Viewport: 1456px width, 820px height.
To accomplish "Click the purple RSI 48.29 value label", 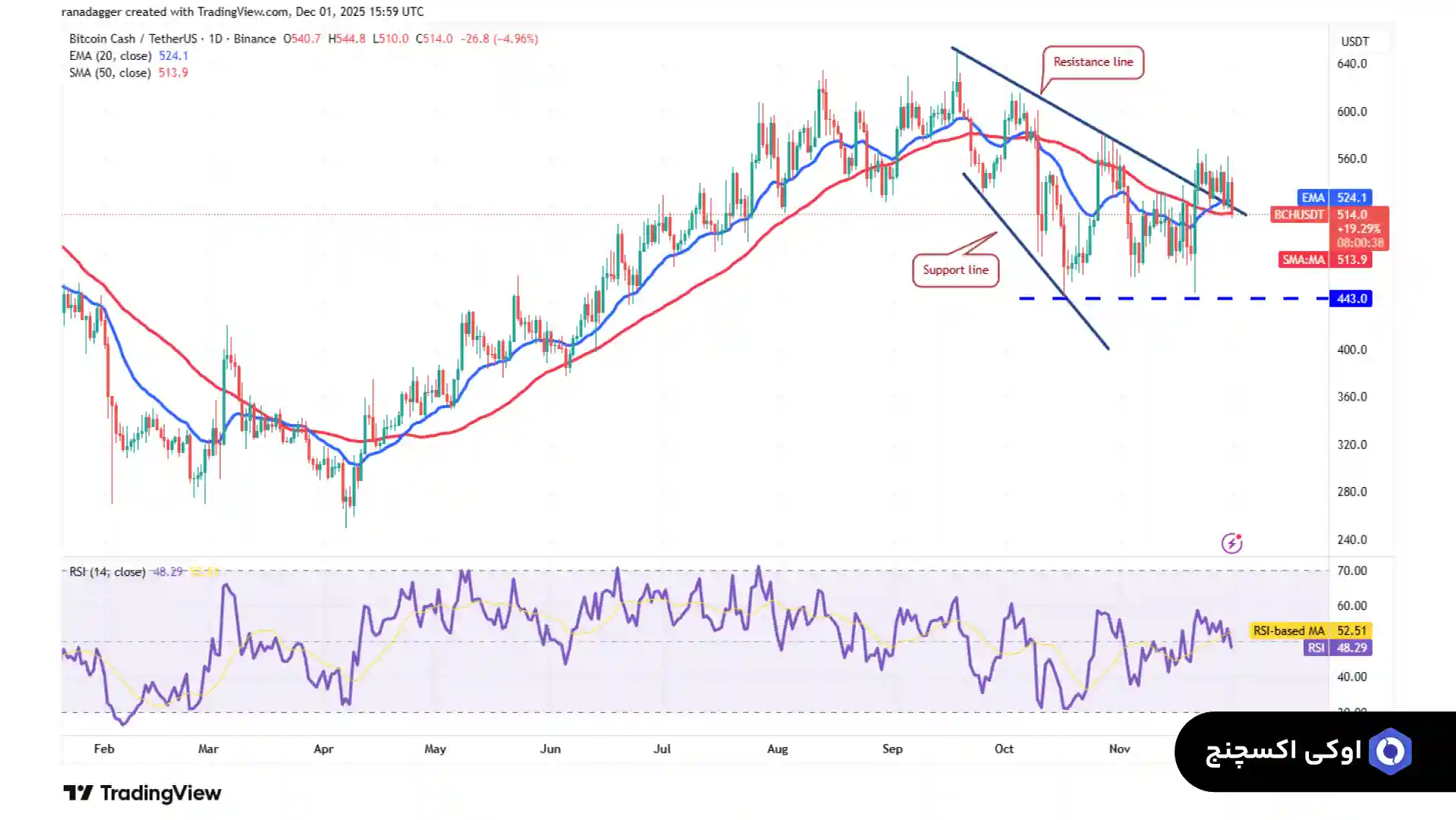I will 1338,648.
